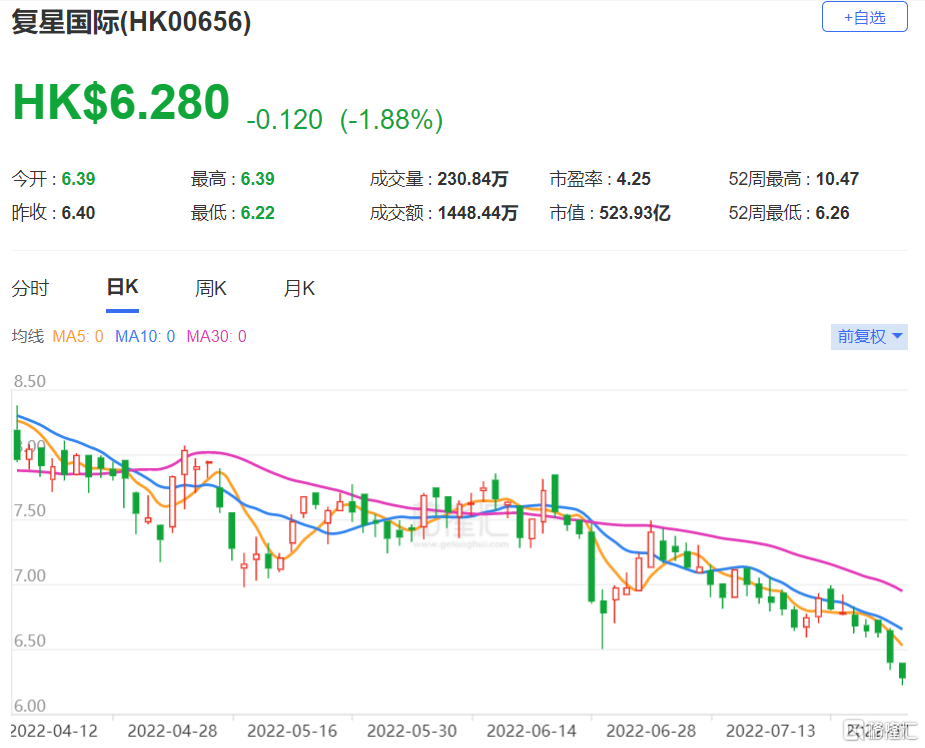Click the 2022-05-16 date axis label
925x748 pixels.
(293, 731)
